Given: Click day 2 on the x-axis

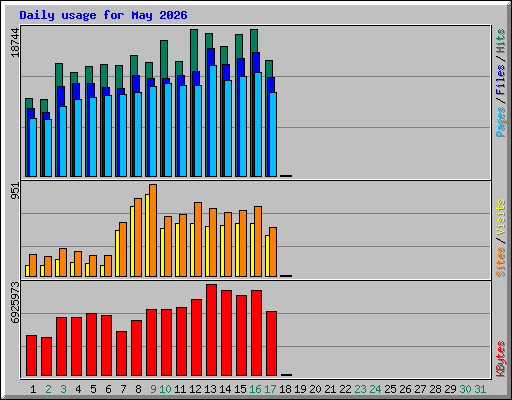Looking at the screenshot, I should point(48,389).
